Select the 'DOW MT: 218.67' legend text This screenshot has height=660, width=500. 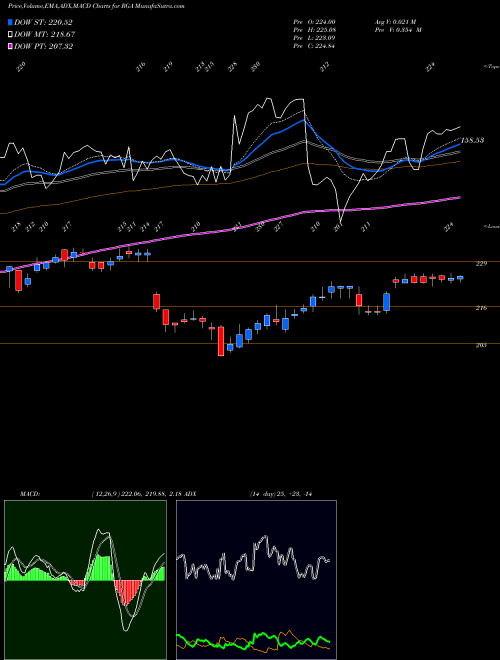pyautogui.click(x=45, y=34)
